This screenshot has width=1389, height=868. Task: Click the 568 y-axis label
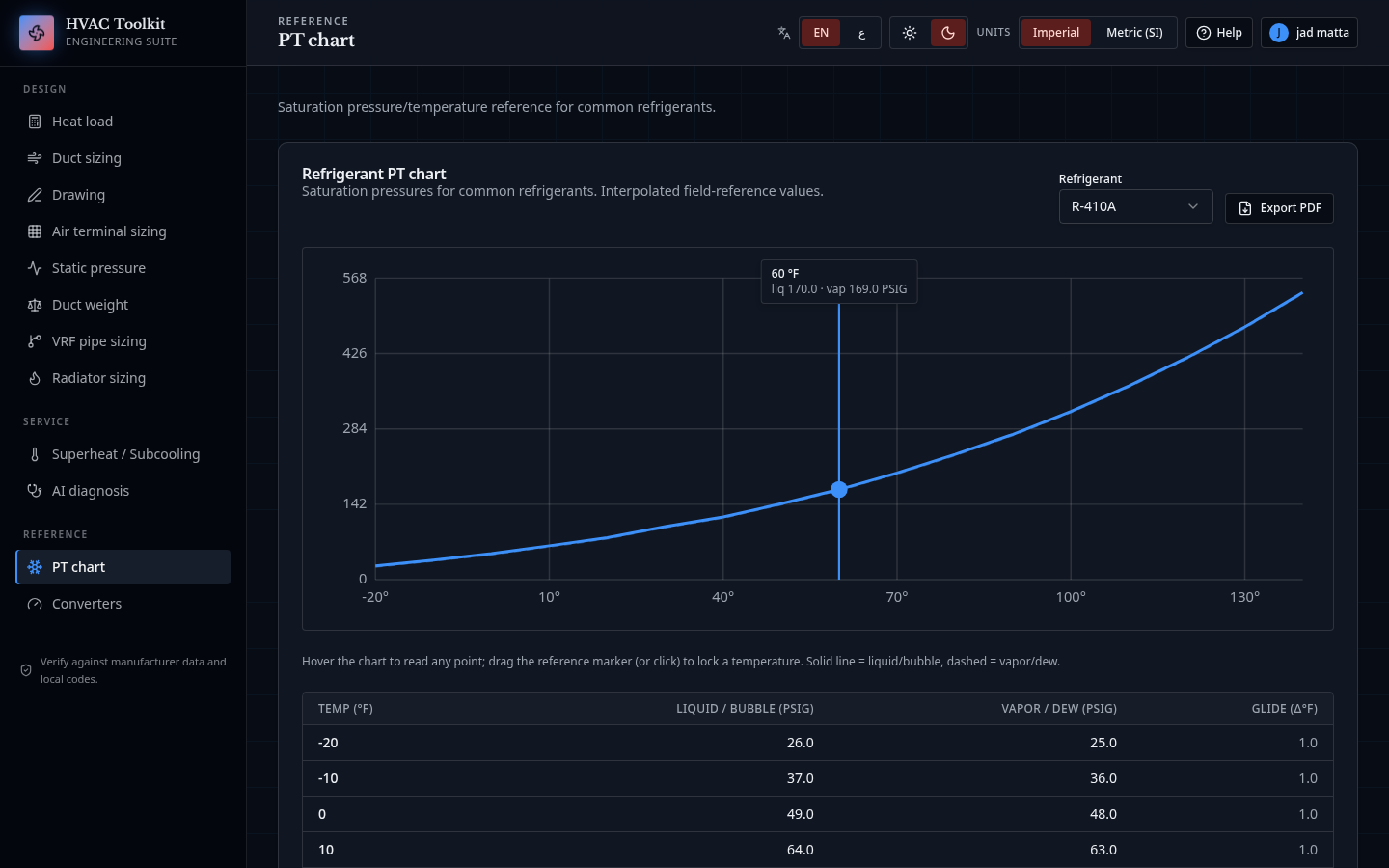point(355,278)
